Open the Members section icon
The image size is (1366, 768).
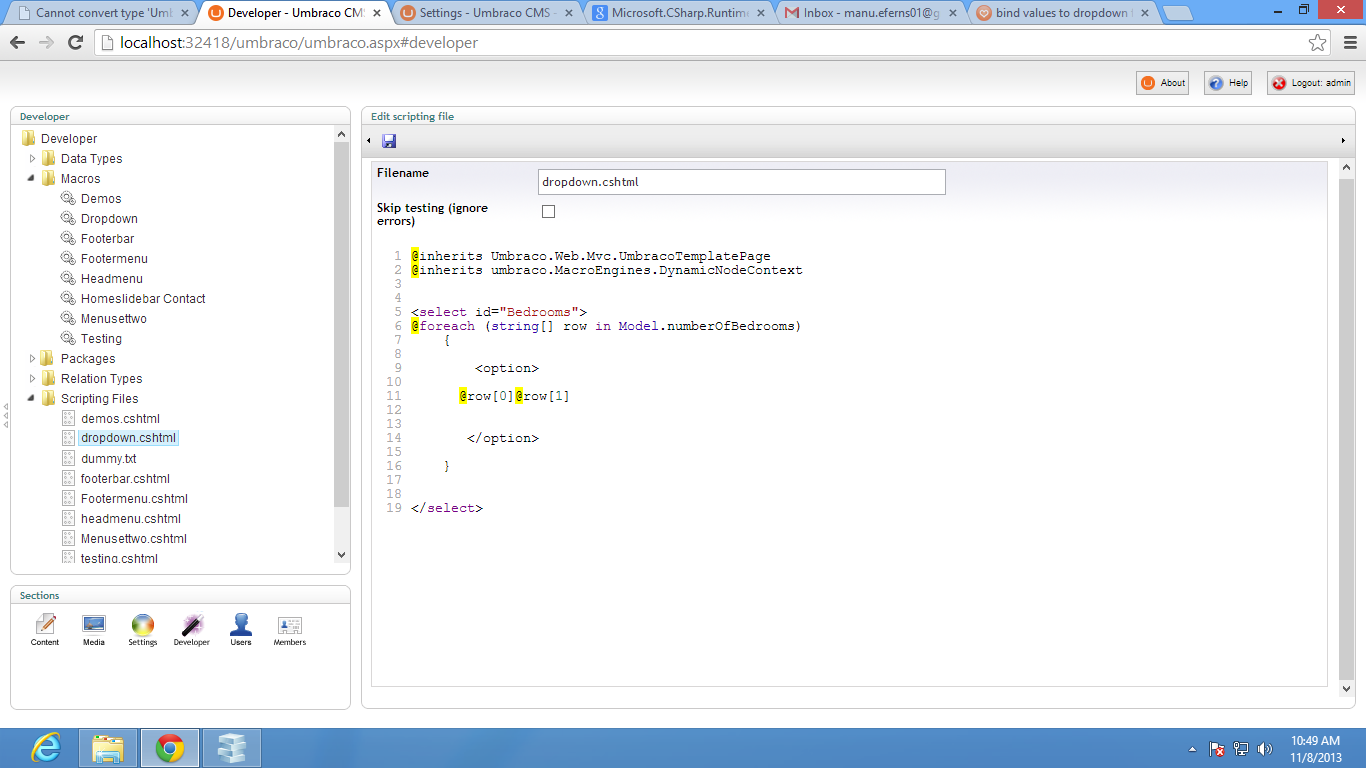tap(290, 630)
